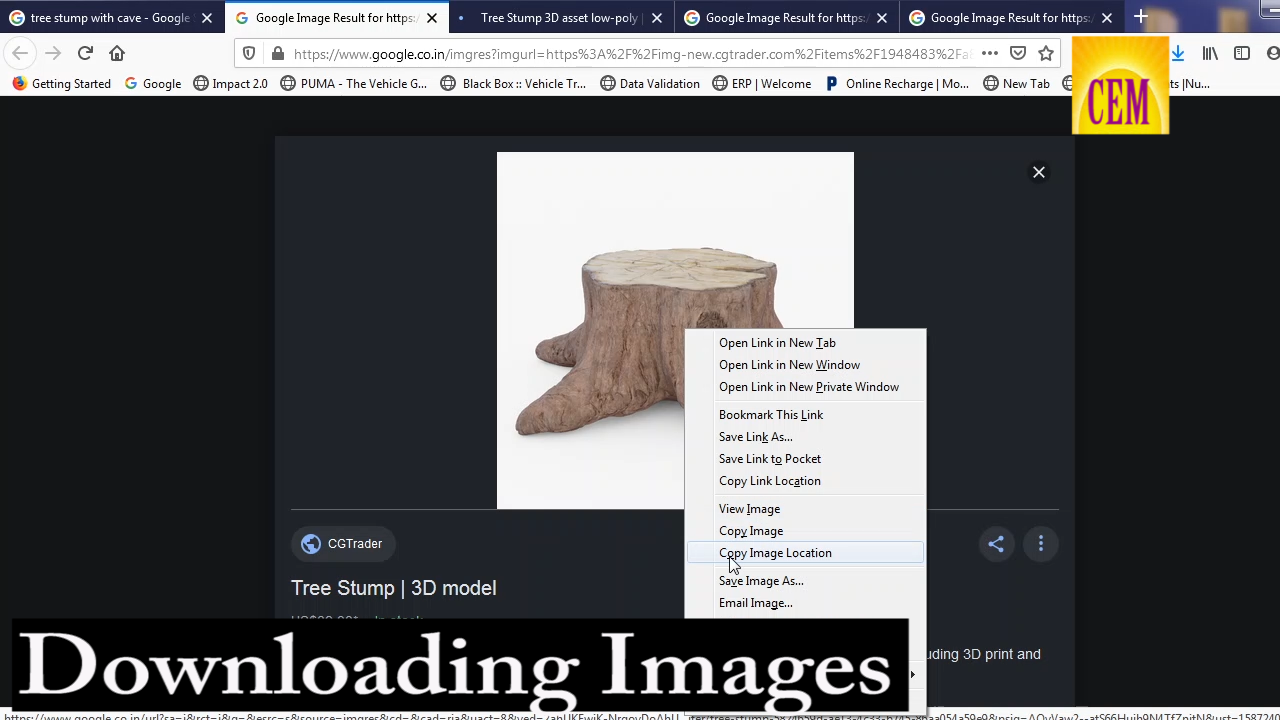The width and height of the screenshot is (1280, 720).
Task: Open Black Box Vehicle Tr... bookmark
Action: (x=514, y=84)
